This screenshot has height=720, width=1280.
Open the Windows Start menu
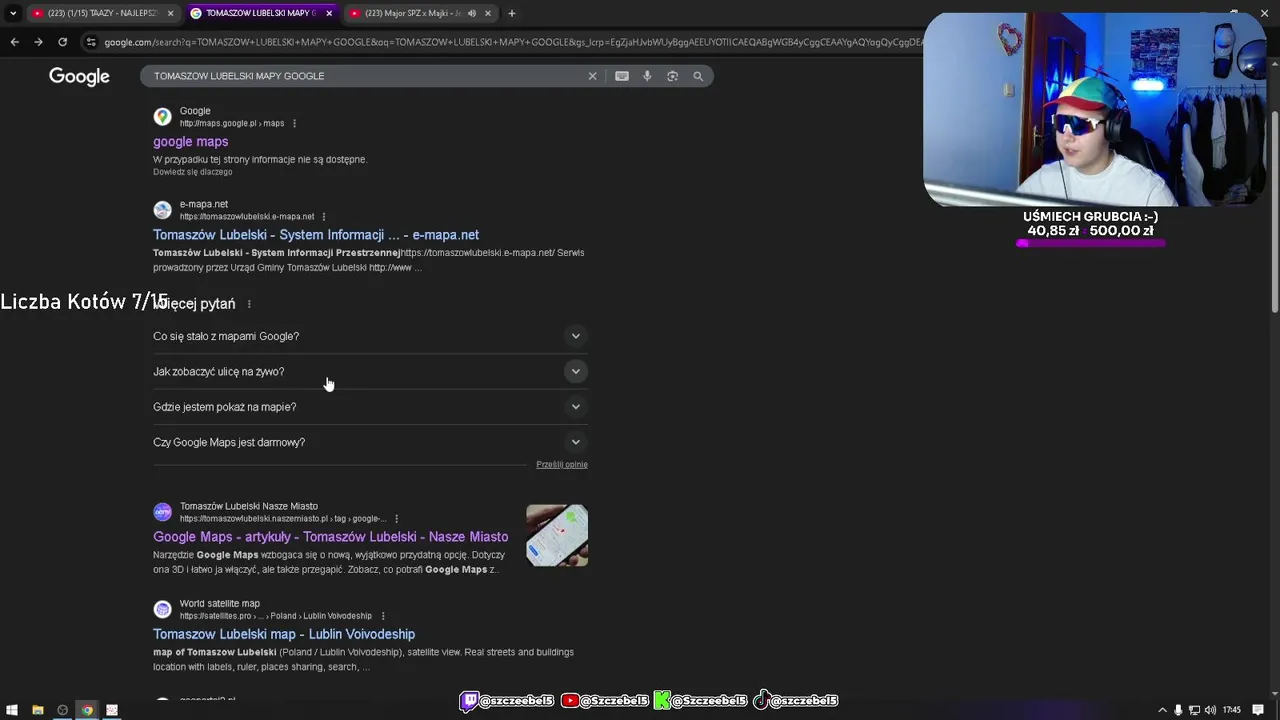(11, 710)
